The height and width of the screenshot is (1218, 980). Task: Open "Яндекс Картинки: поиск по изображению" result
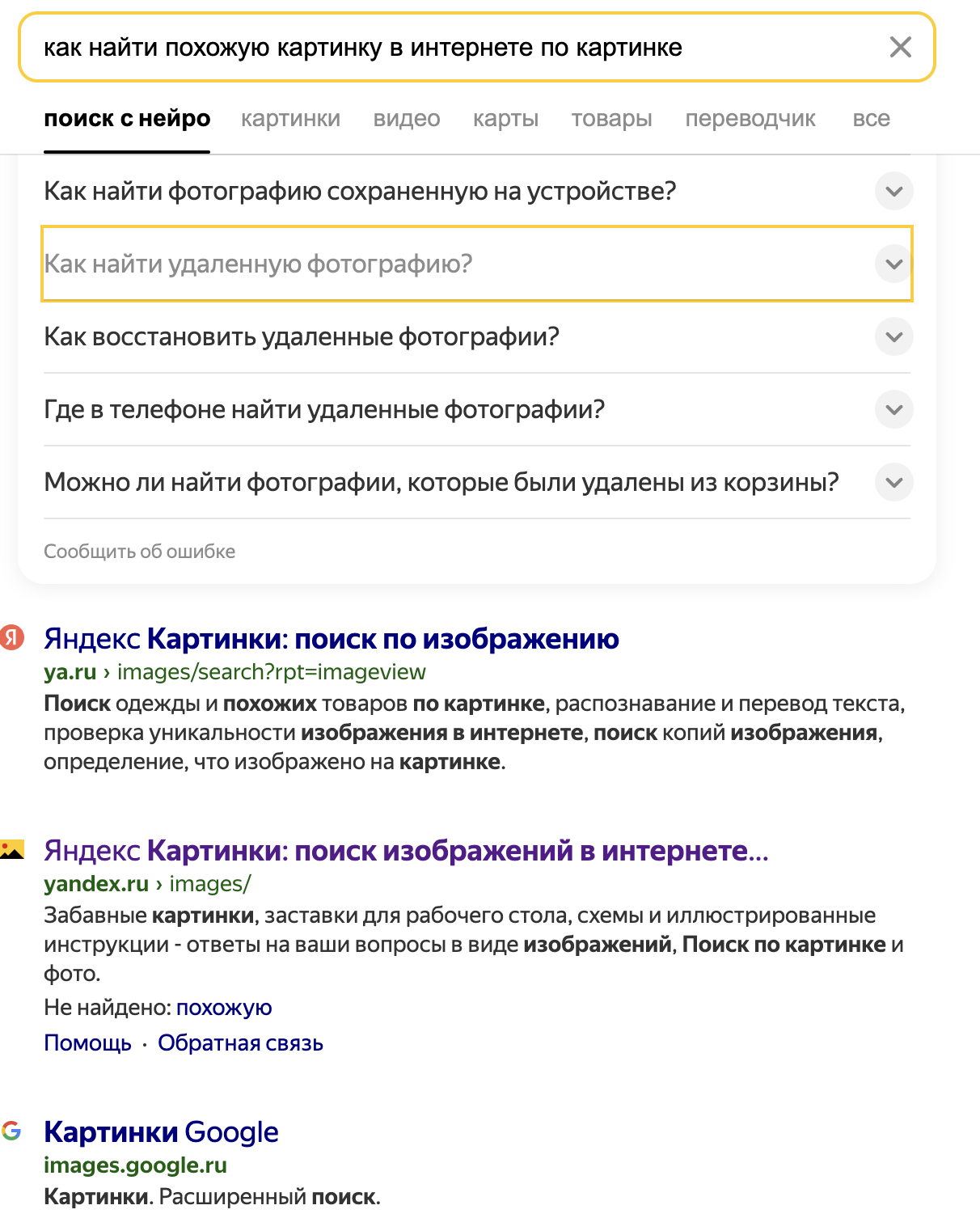[x=332, y=639]
